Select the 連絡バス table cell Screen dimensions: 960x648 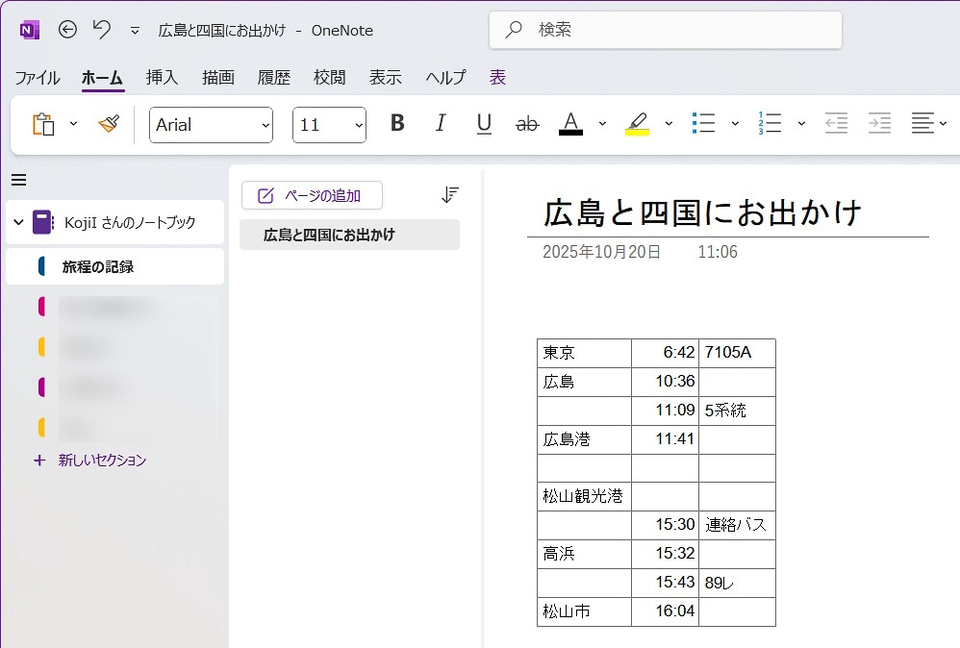point(737,525)
